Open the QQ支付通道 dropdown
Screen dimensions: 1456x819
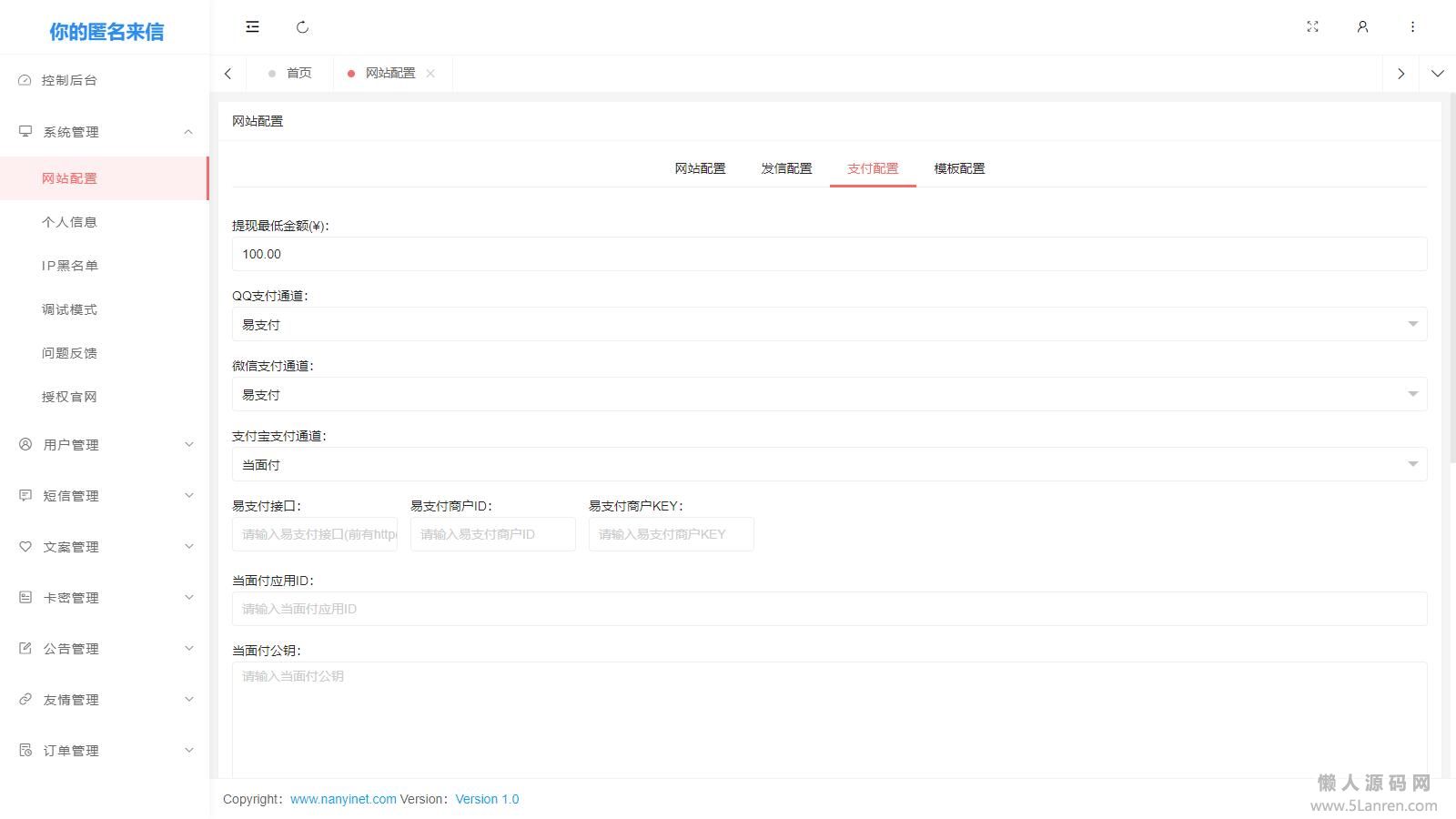point(828,324)
